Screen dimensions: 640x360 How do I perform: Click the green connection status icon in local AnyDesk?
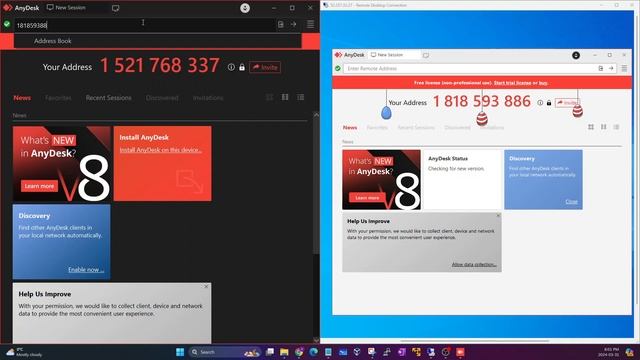pos(7,24)
